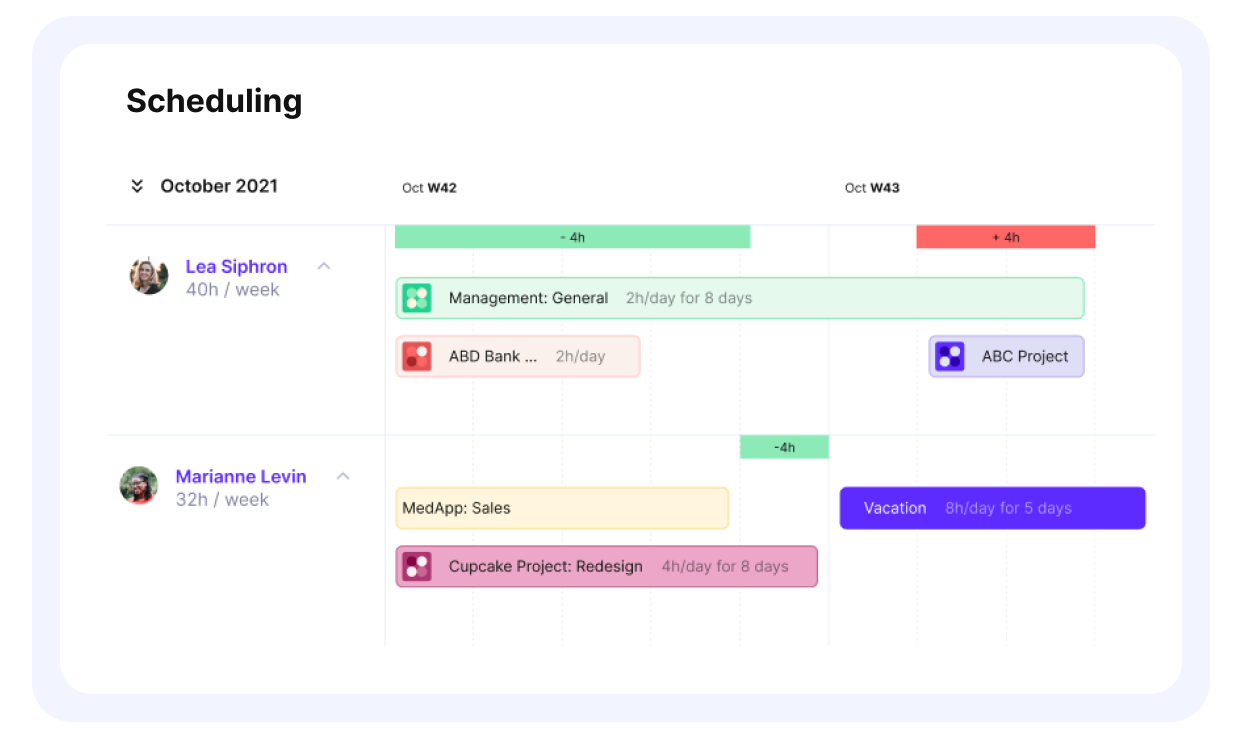Open Marianne Levin's profile name link
The width and height of the screenshot is (1240, 738).
click(241, 477)
